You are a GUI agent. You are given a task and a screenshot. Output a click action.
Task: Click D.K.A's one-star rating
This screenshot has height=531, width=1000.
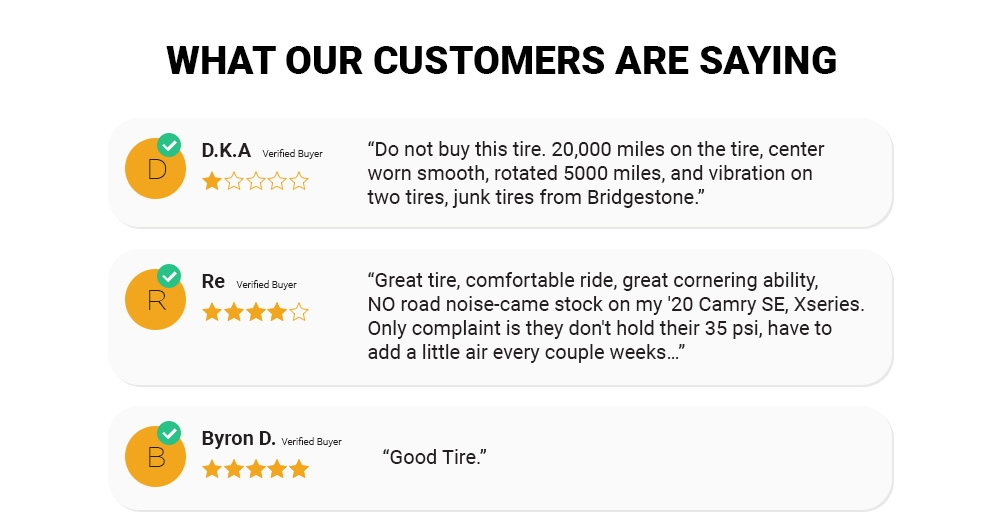click(x=255, y=181)
